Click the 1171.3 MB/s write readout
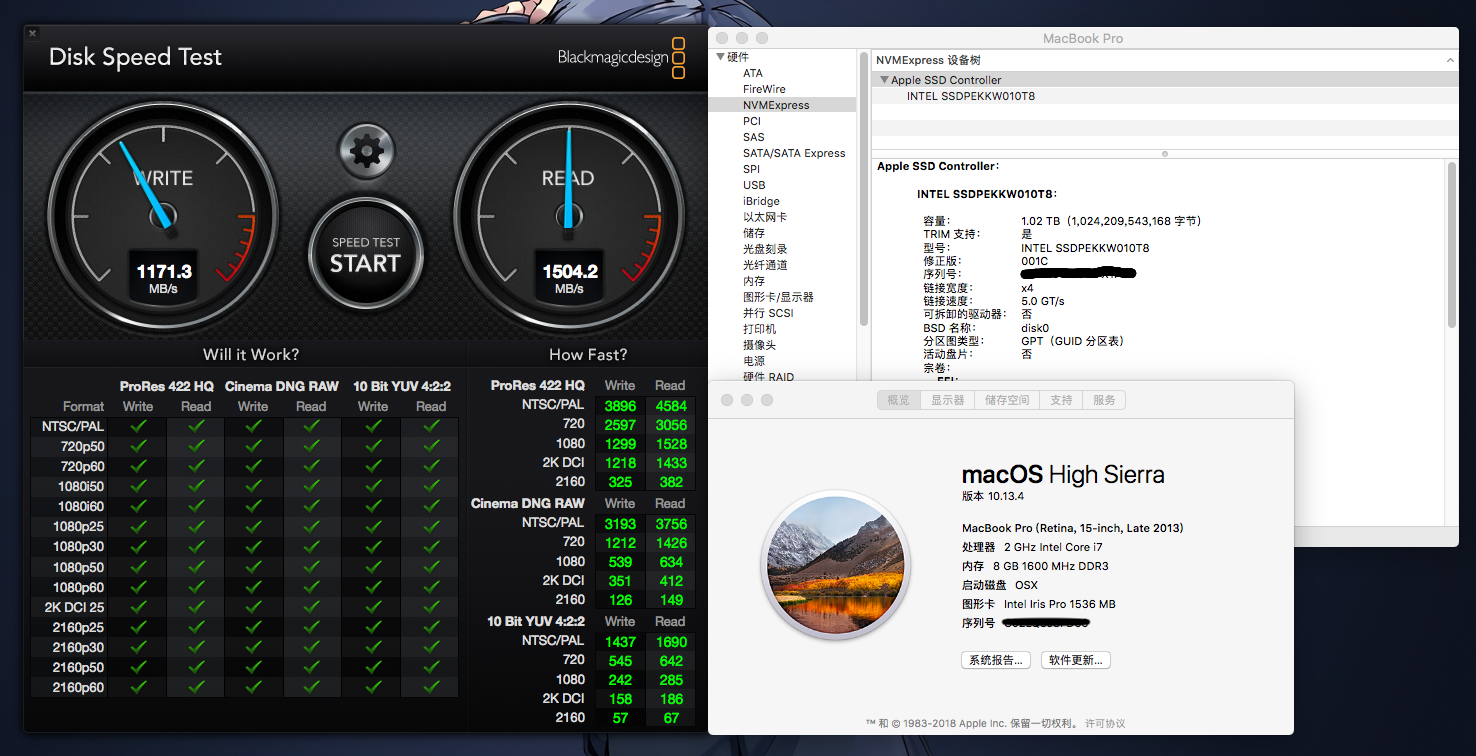The image size is (1476, 756). point(164,279)
